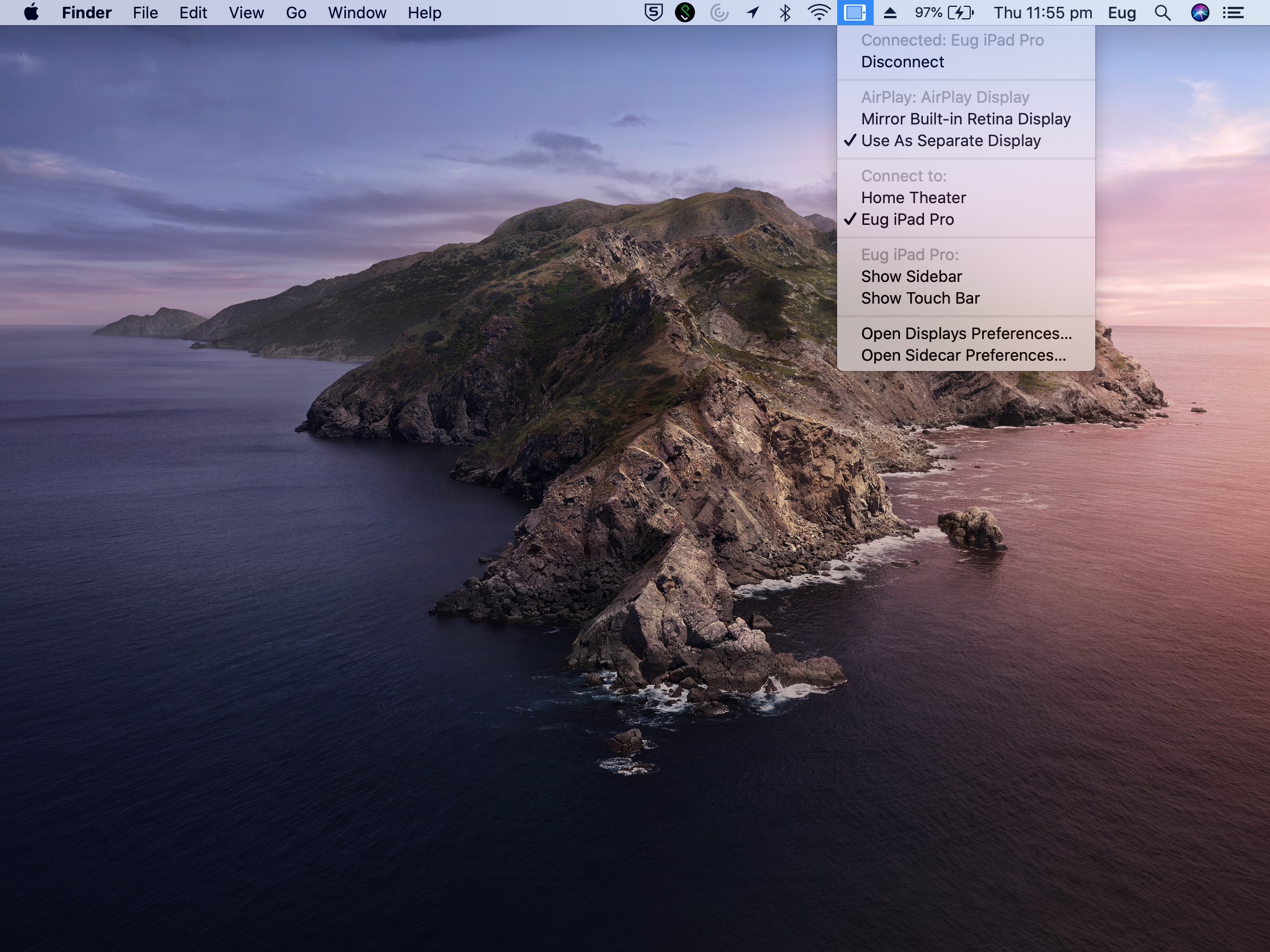Open the File menu
Image resolution: width=1270 pixels, height=952 pixels.
click(145, 13)
